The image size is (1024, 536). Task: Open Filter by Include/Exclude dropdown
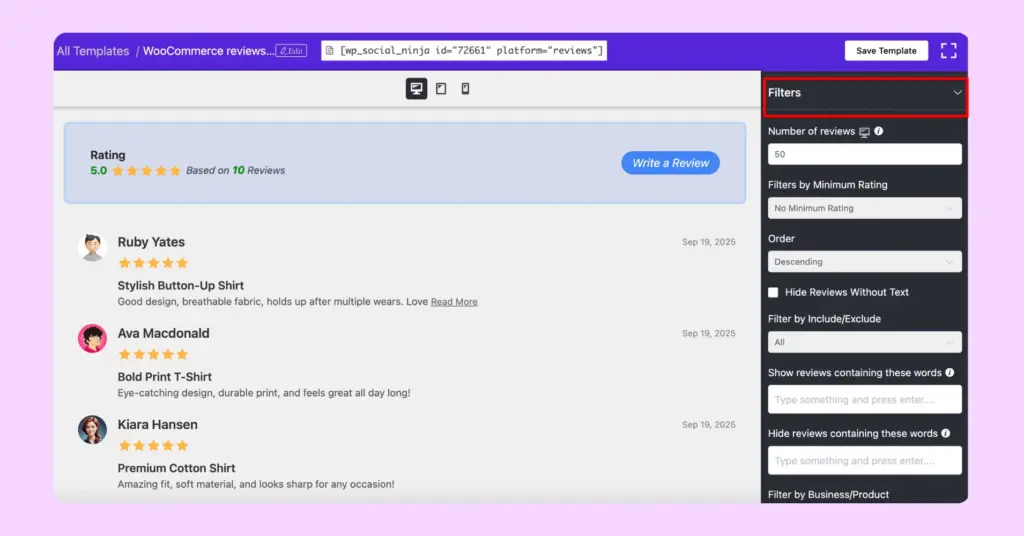click(x=864, y=342)
